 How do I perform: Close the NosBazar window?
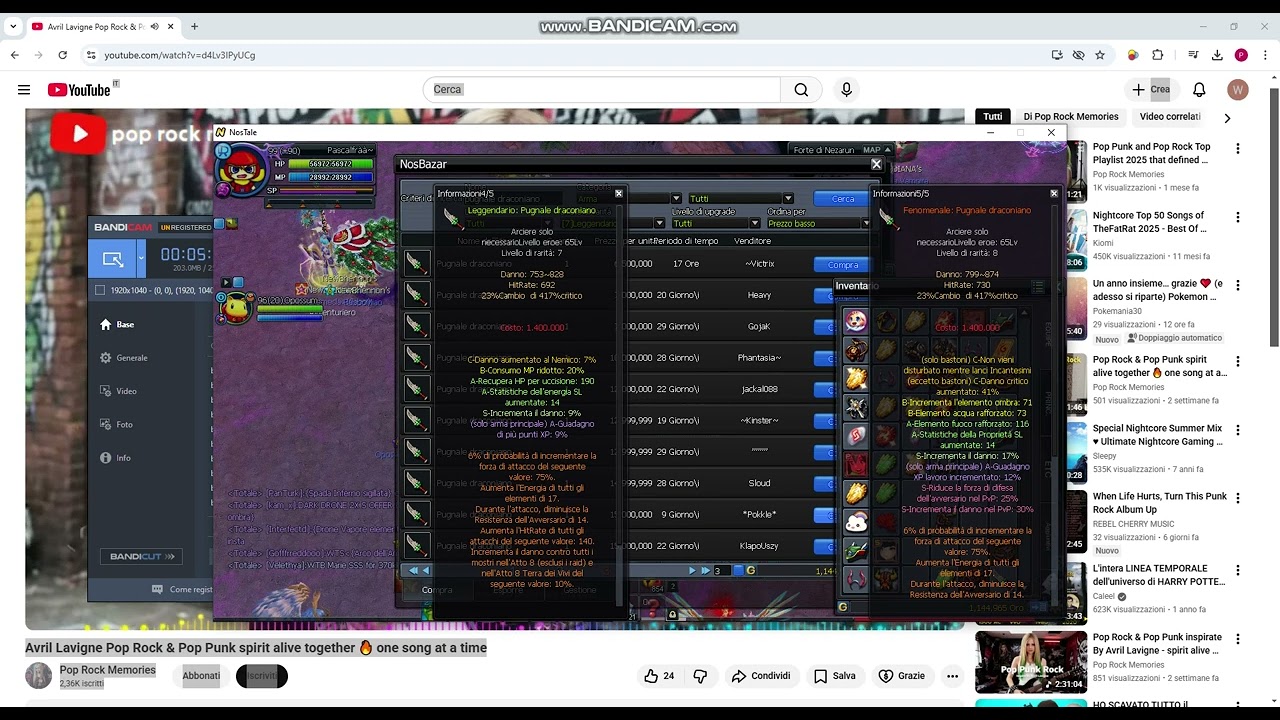pos(876,164)
